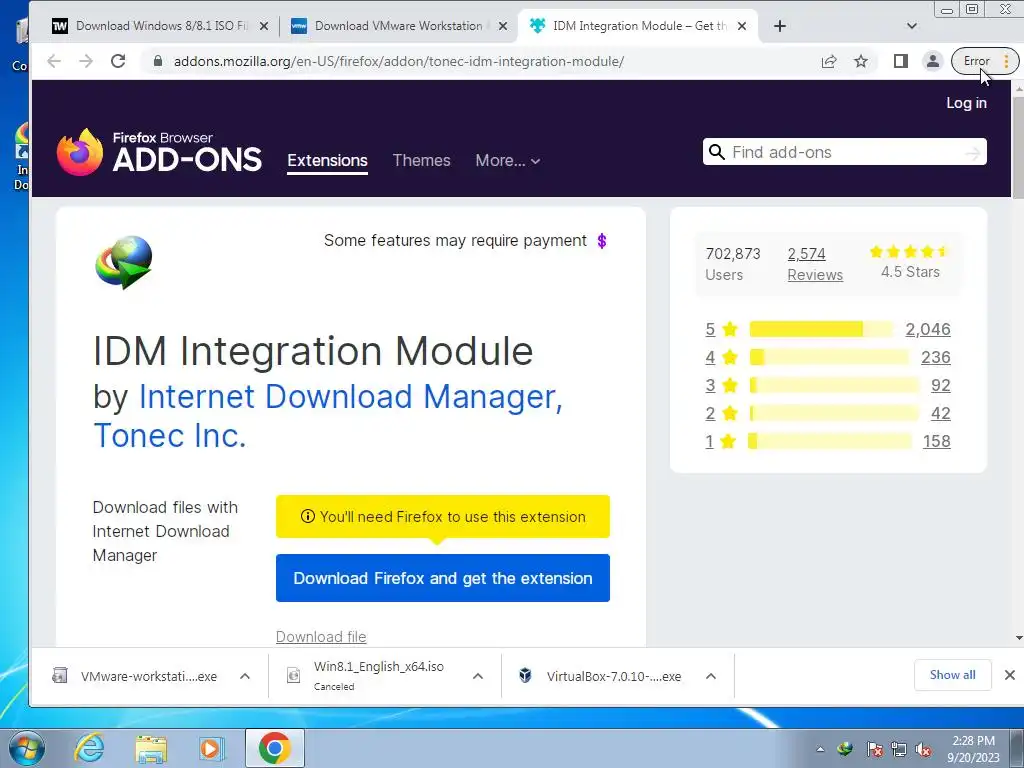Open Windows Explorer from taskbar
Viewport: 1024px width, 768px height.
[151, 749]
